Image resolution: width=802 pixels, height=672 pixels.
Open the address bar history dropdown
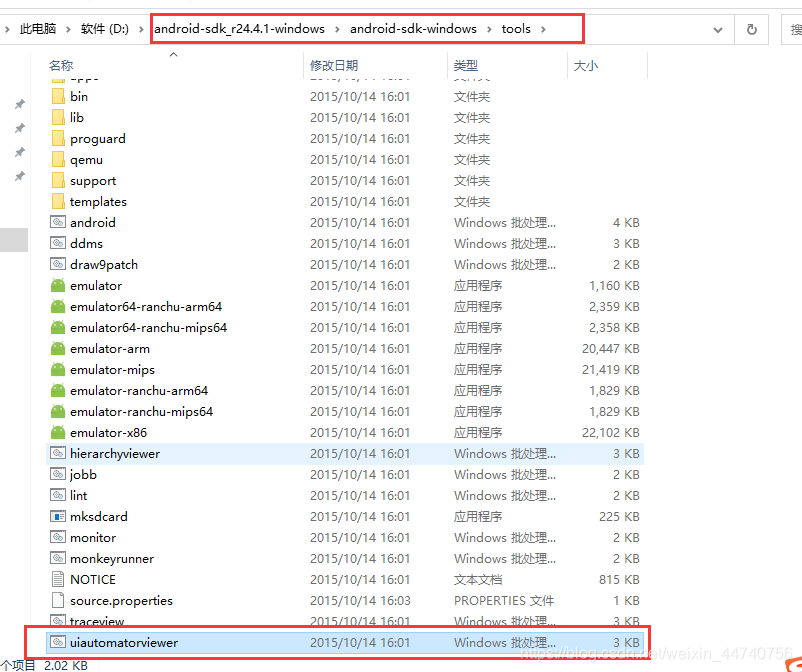(x=718, y=30)
